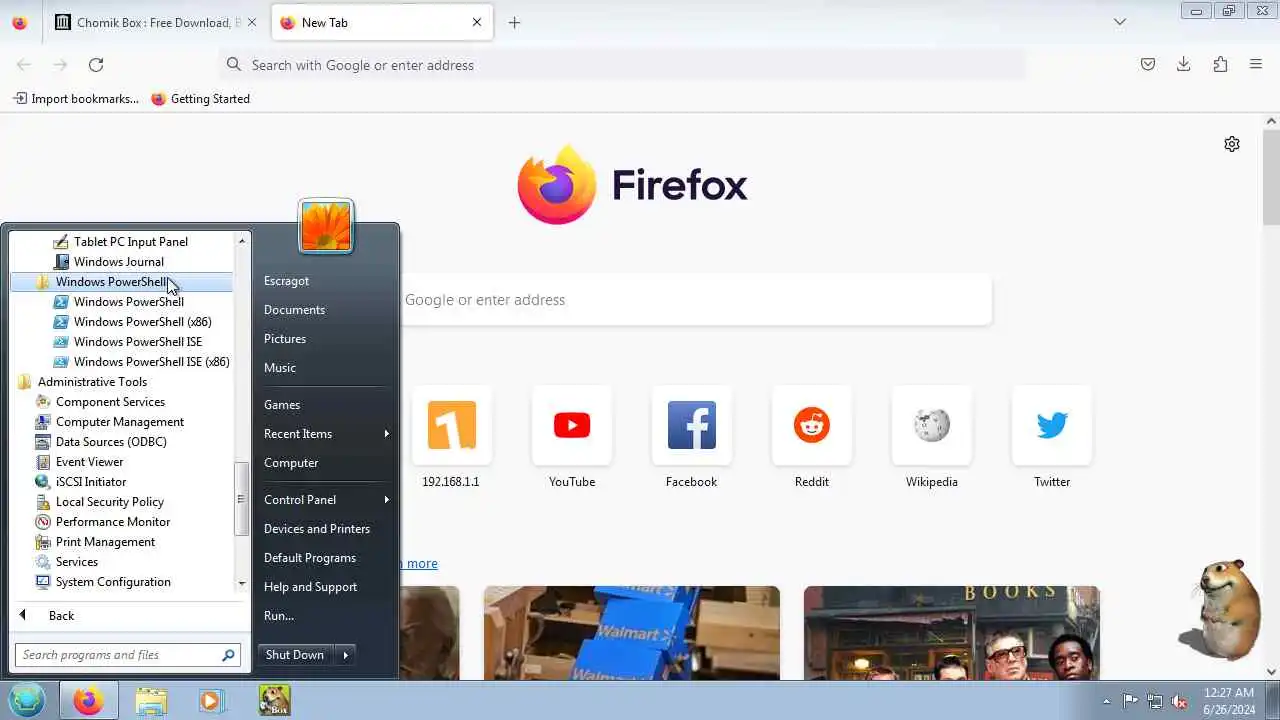Screen dimensions: 1280x720
Task: Collapse the Administrative Tools folder
Action: click(92, 382)
